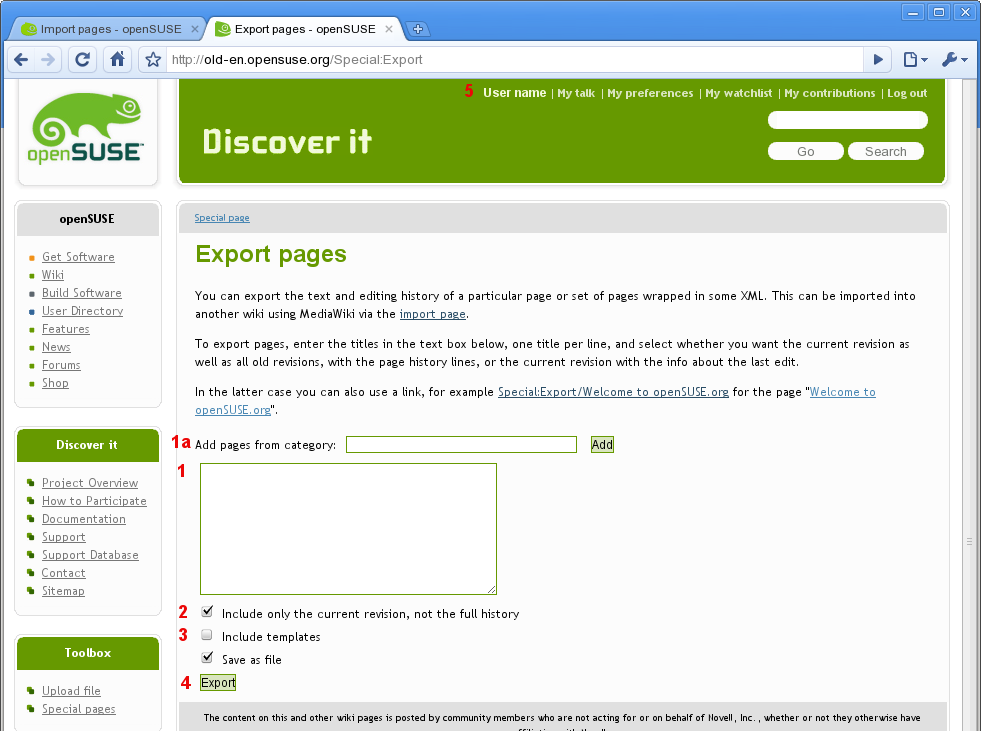Image resolution: width=981 pixels, height=731 pixels.
Task: Open the page menu icon
Action: (x=915, y=60)
